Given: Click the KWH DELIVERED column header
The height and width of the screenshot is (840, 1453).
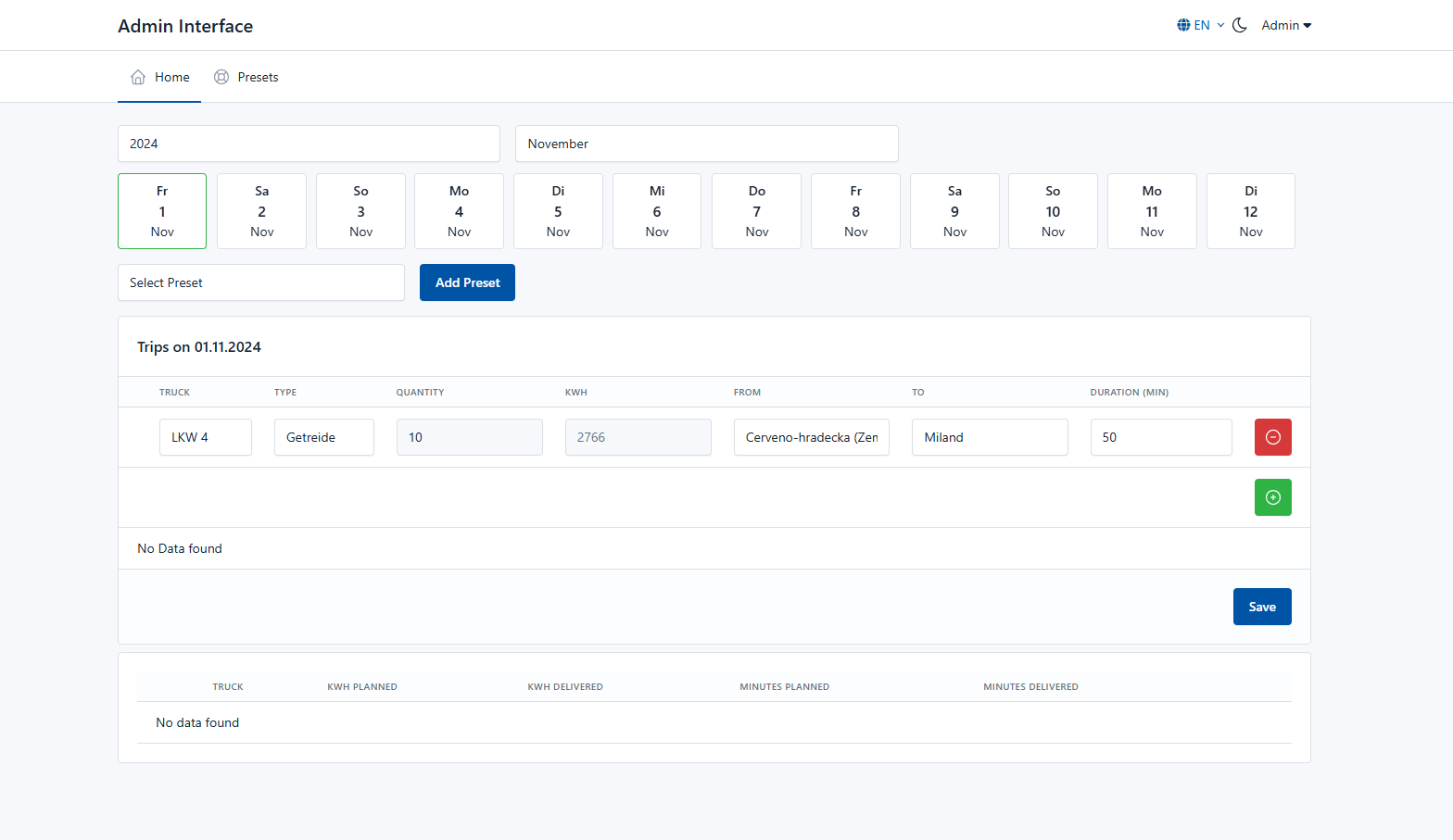Looking at the screenshot, I should click(x=565, y=687).
